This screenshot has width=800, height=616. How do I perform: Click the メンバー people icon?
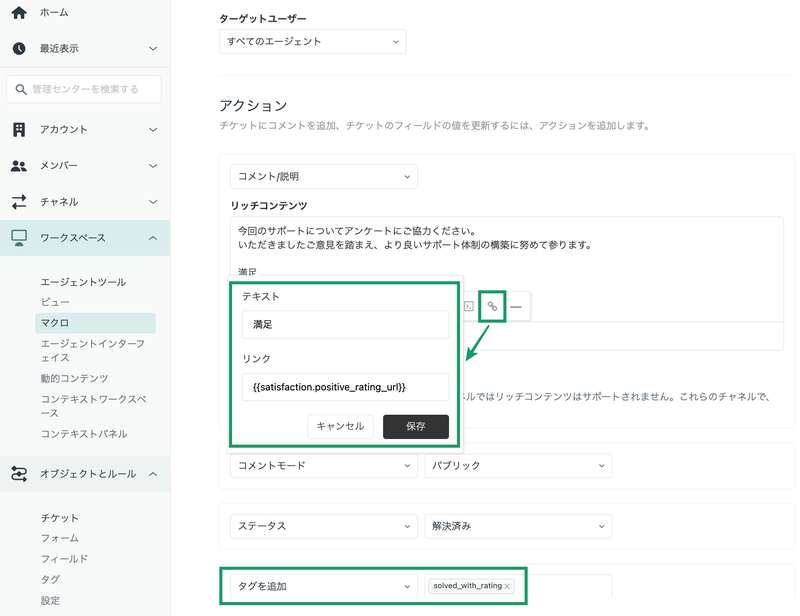point(19,166)
